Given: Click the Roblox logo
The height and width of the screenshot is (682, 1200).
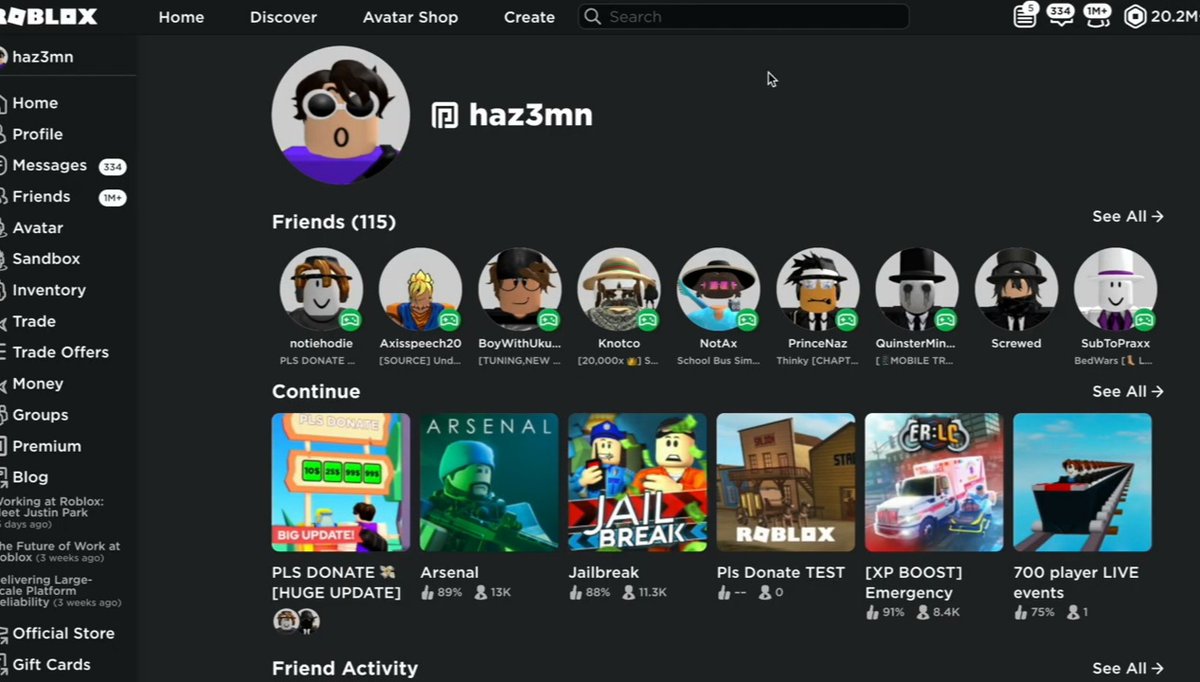Looking at the screenshot, I should tap(49, 16).
